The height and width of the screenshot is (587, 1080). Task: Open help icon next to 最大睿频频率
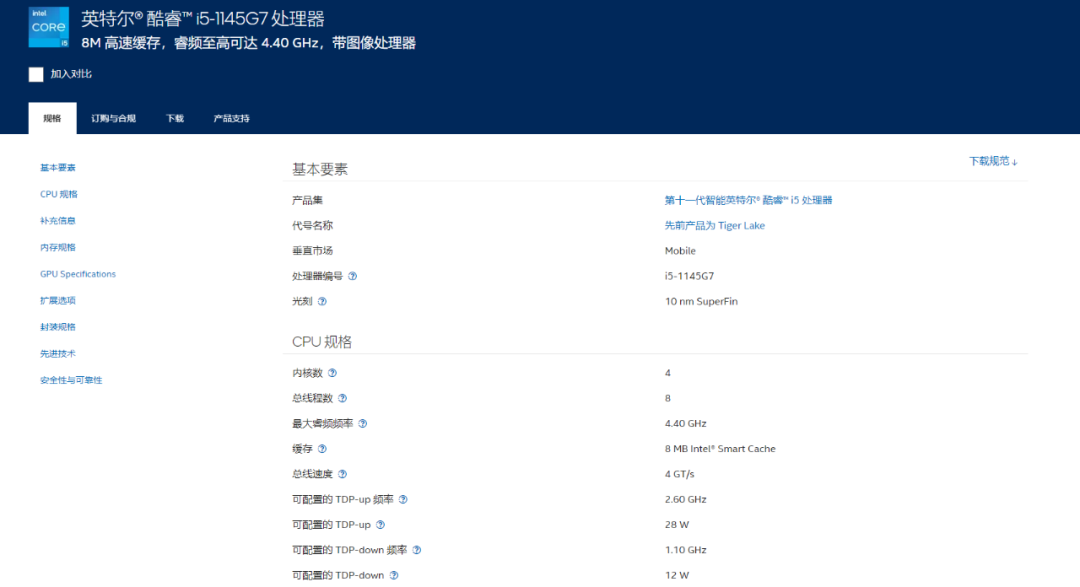[x=362, y=424]
